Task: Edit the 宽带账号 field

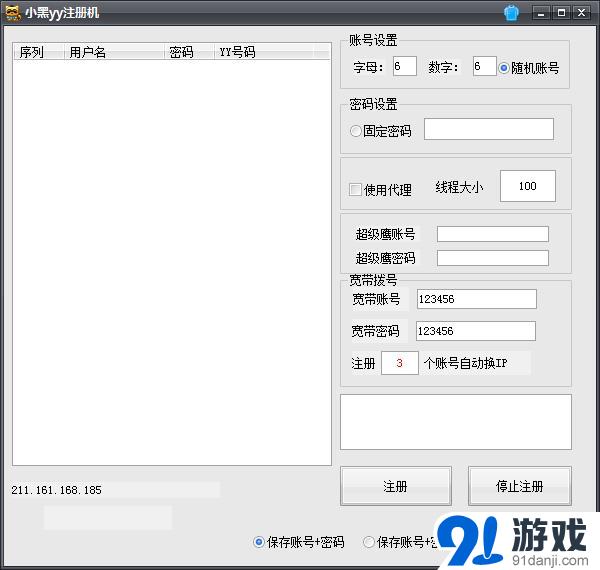Action: (477, 299)
